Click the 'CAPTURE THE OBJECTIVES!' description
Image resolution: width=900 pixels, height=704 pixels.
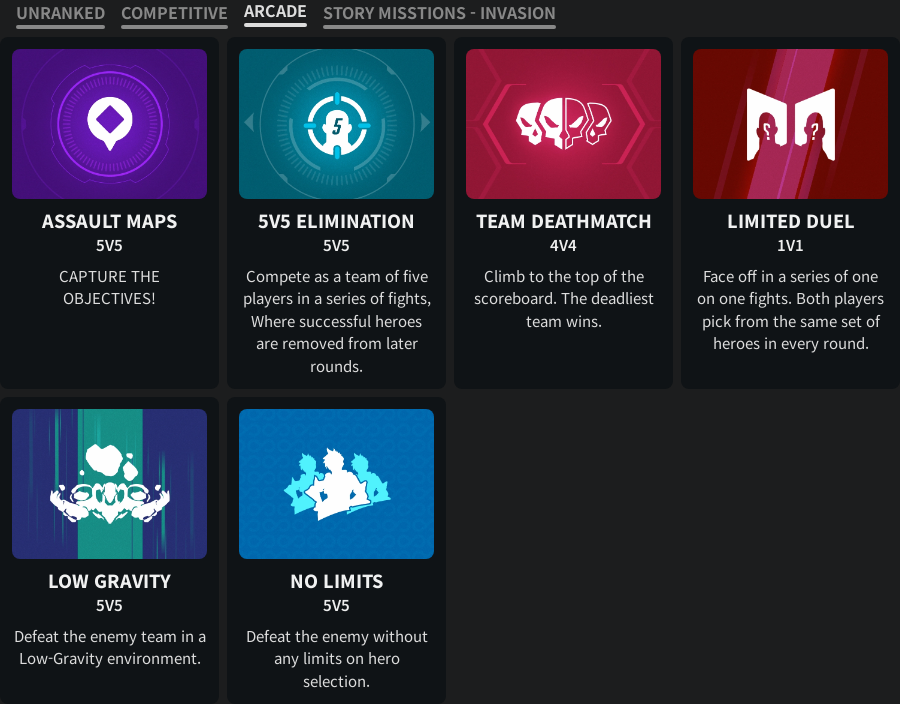(x=110, y=287)
